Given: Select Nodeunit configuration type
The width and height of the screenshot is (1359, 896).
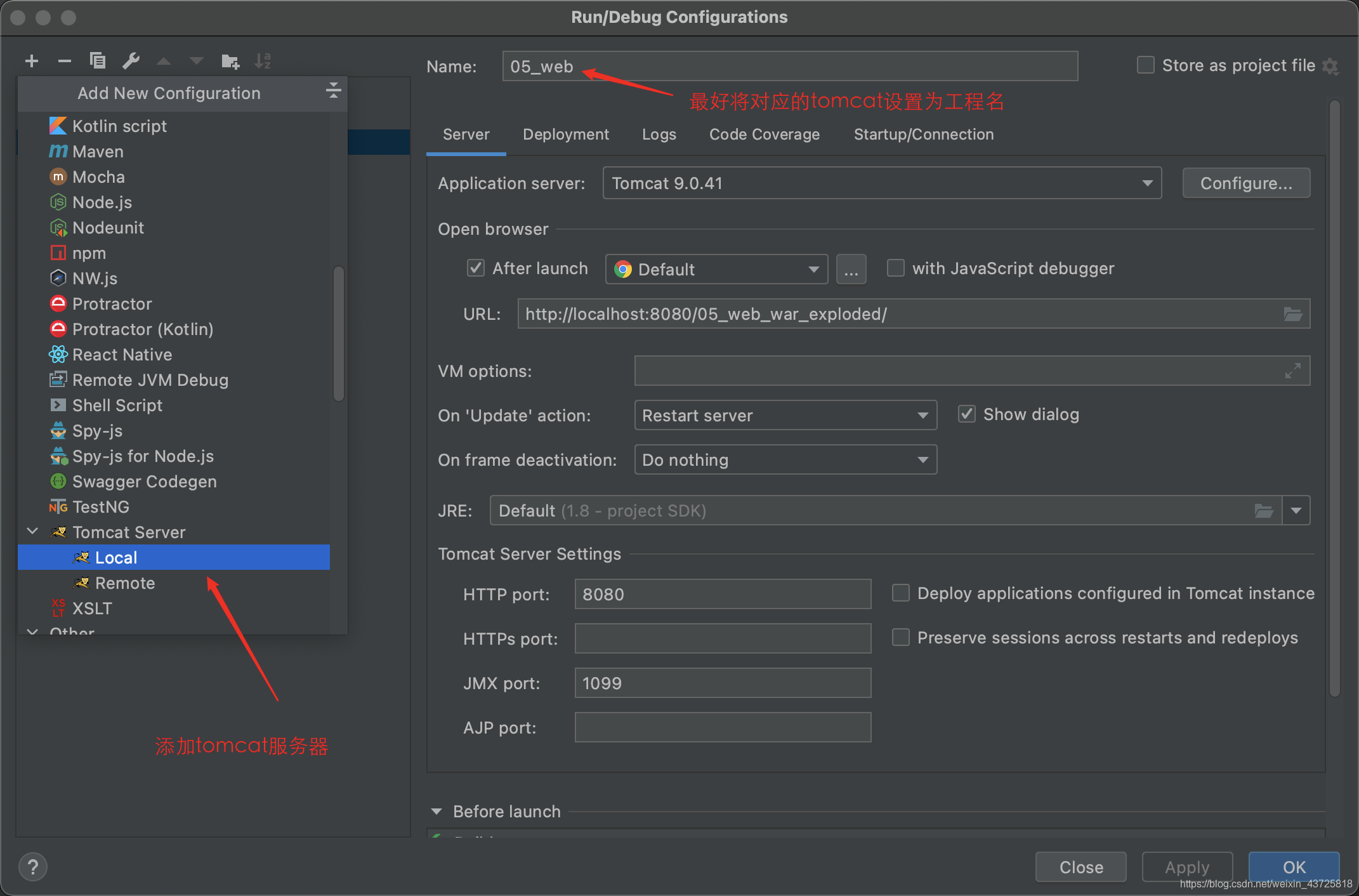Looking at the screenshot, I should pos(174,227).
